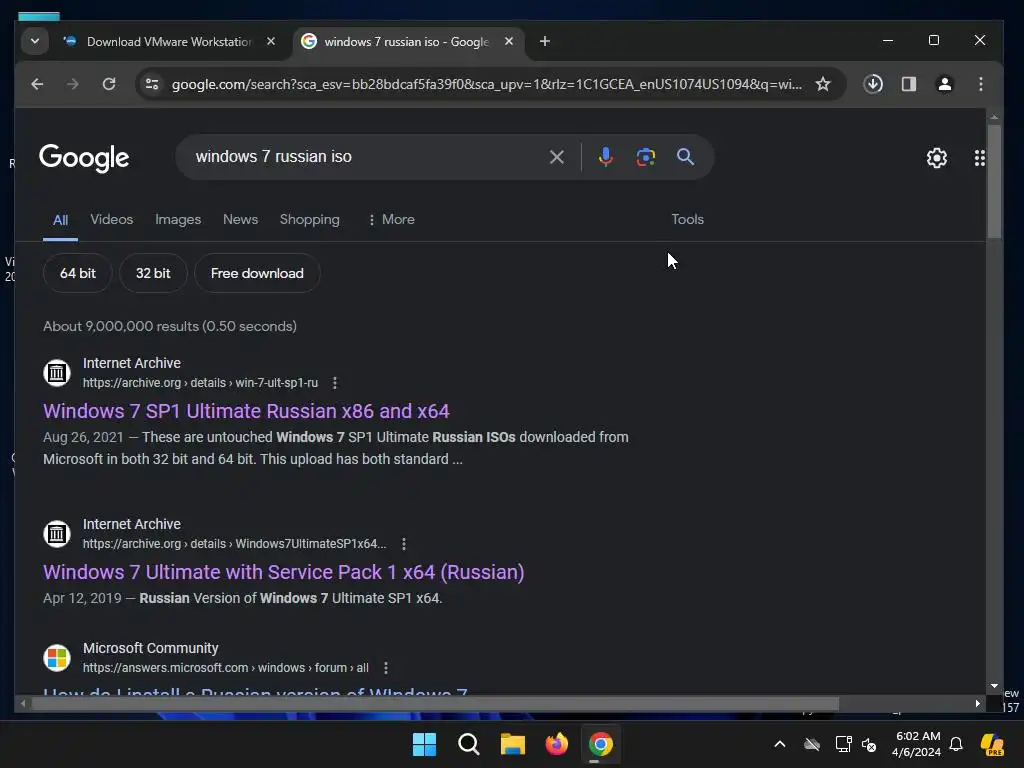Image resolution: width=1024 pixels, height=768 pixels.
Task: Open Google apps grid
Action: [x=979, y=157]
